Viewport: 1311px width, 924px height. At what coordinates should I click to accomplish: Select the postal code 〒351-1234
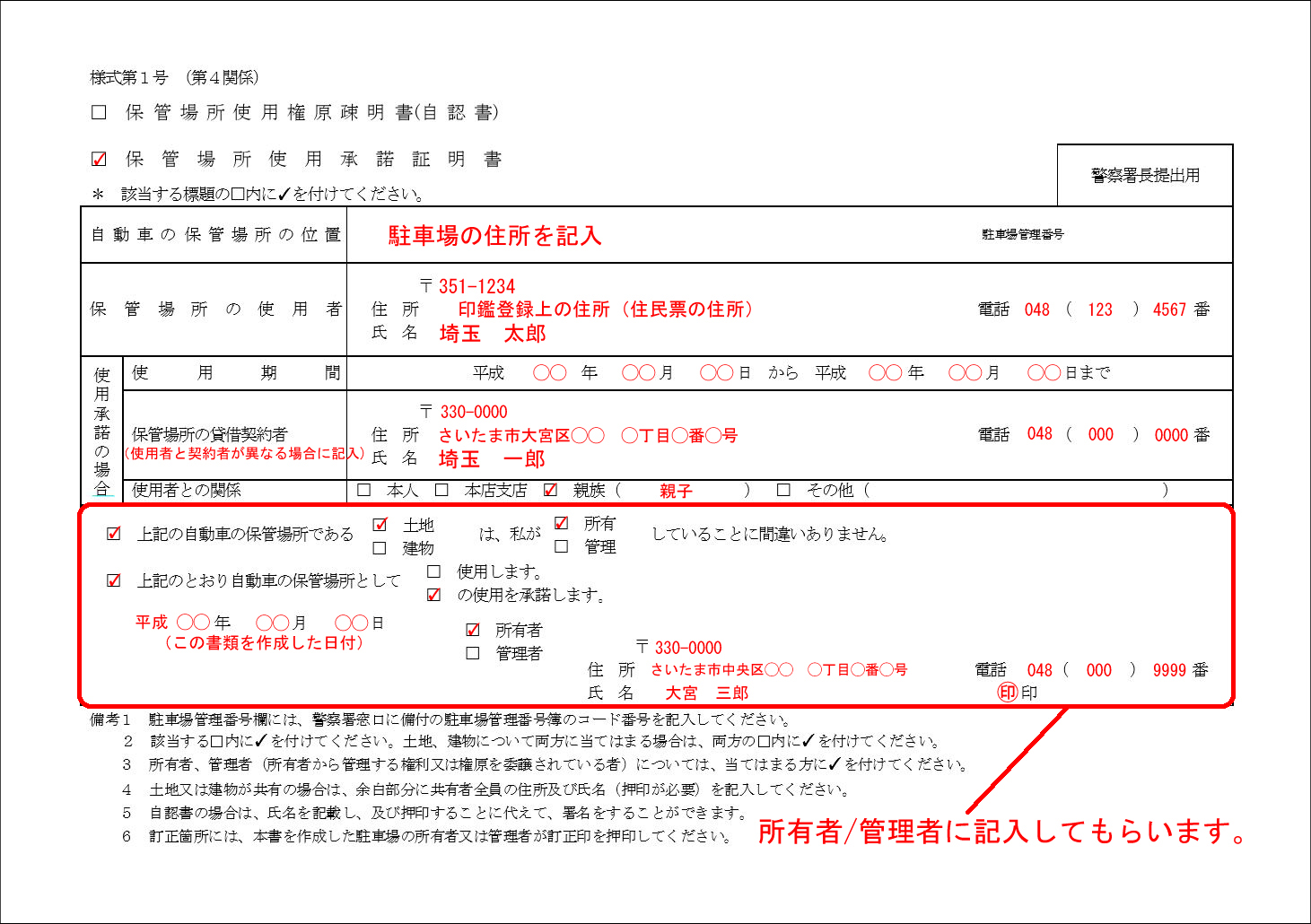468,287
